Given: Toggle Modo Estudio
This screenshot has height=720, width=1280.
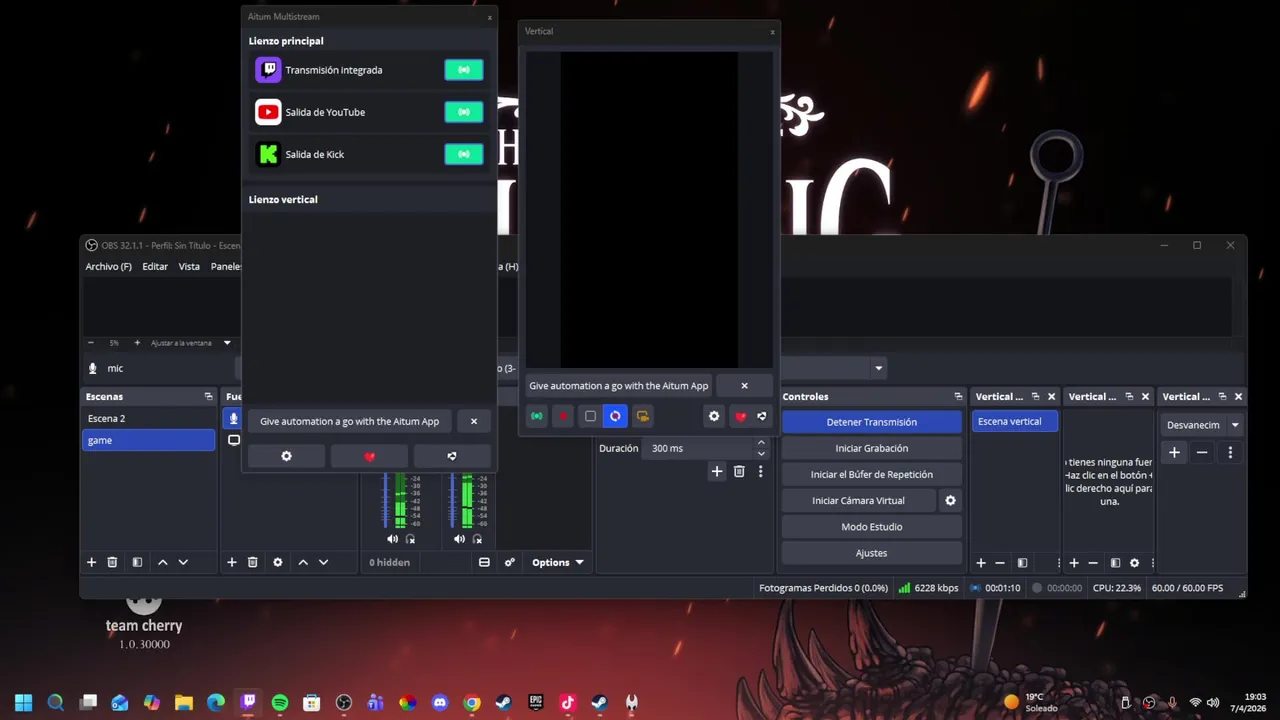Looking at the screenshot, I should pyautogui.click(x=872, y=526).
